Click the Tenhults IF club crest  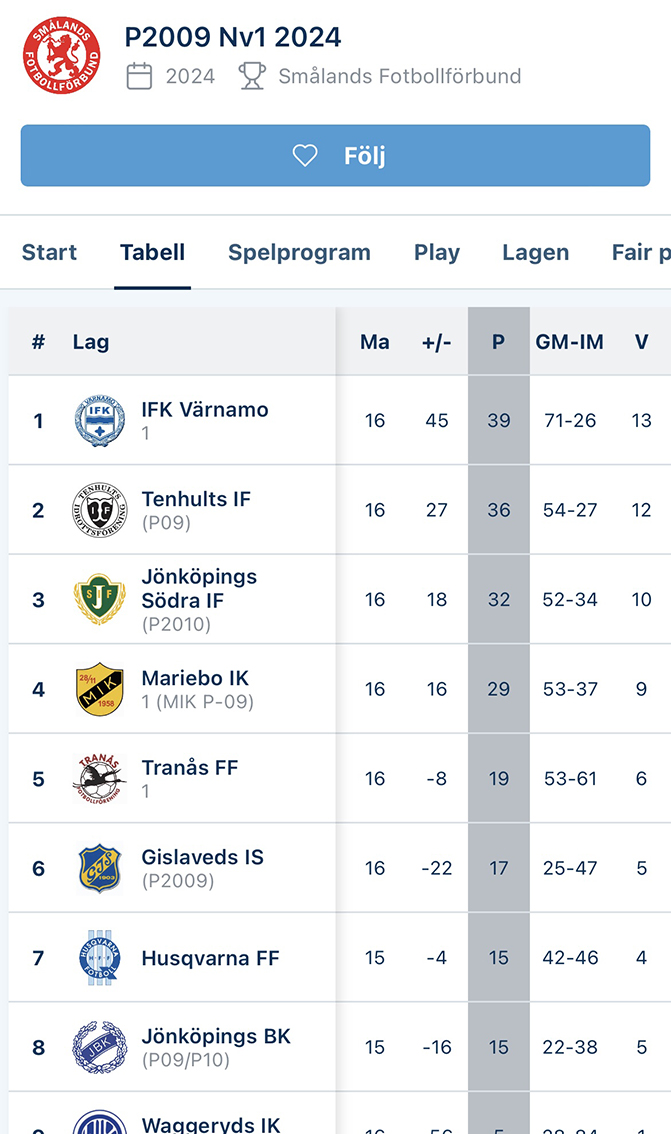100,510
